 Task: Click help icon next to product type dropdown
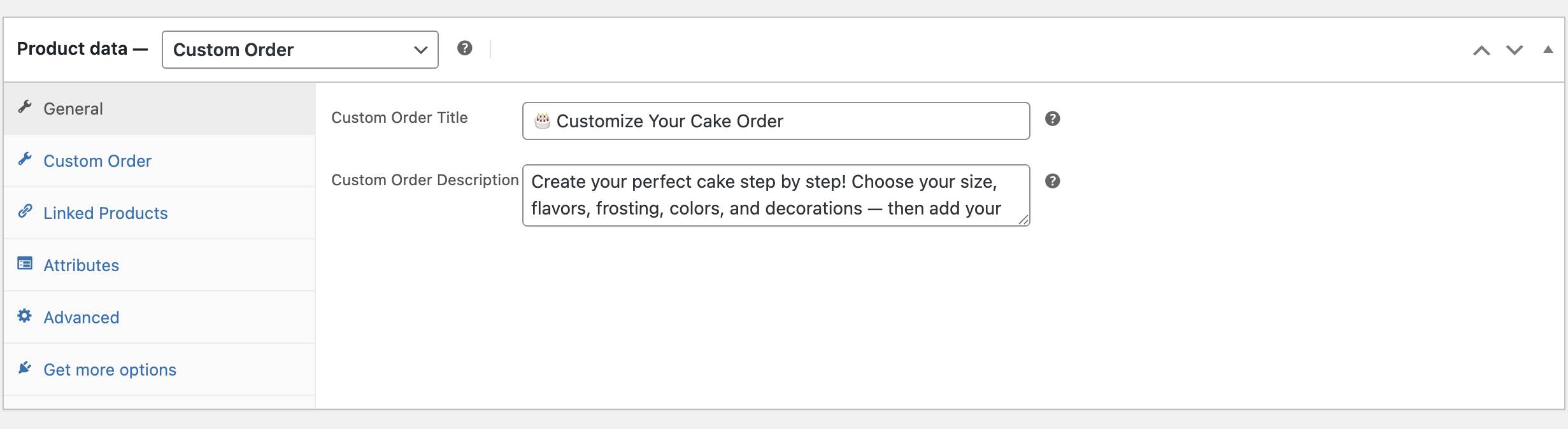(x=465, y=48)
